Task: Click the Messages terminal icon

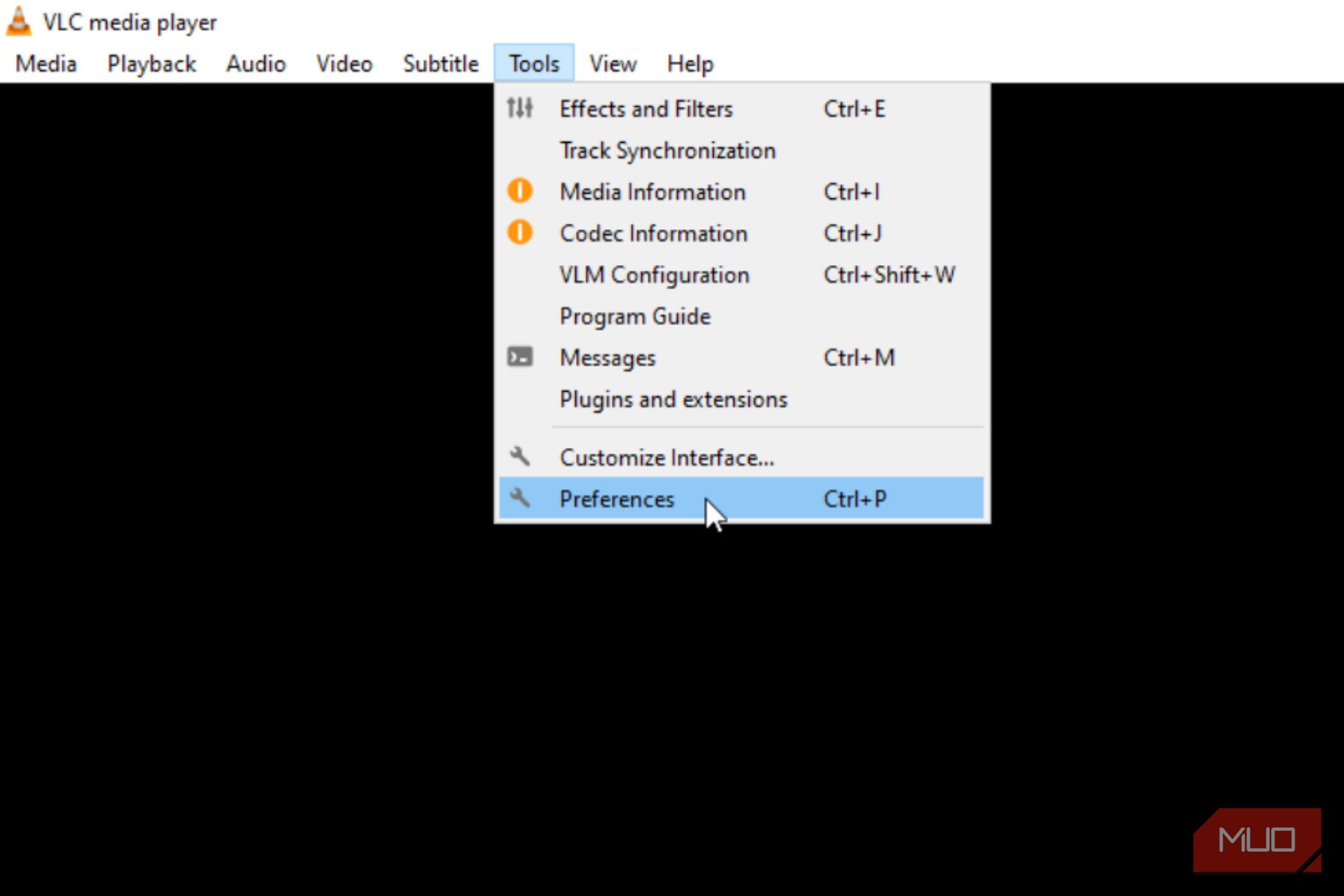Action: pos(520,356)
